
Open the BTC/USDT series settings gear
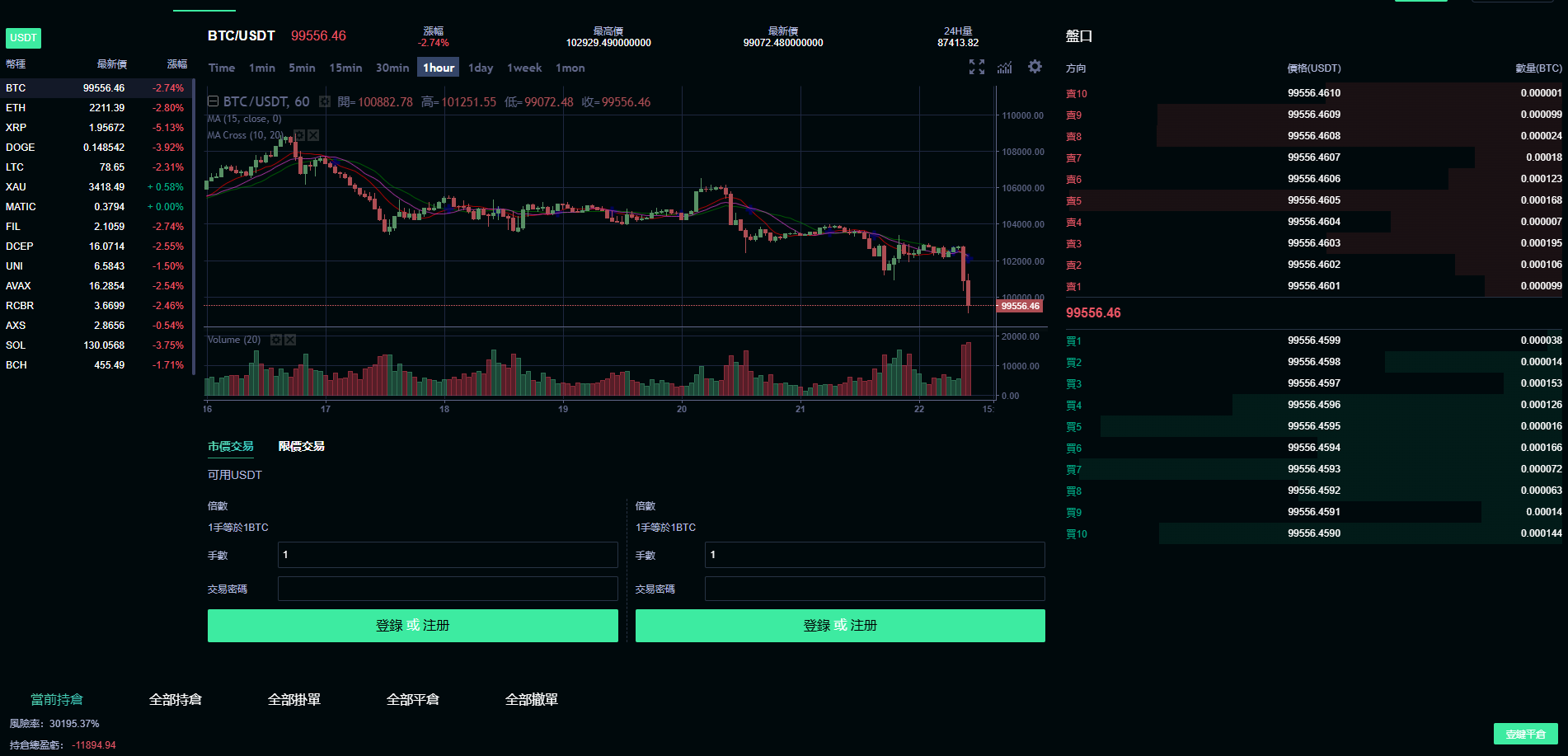point(325,102)
